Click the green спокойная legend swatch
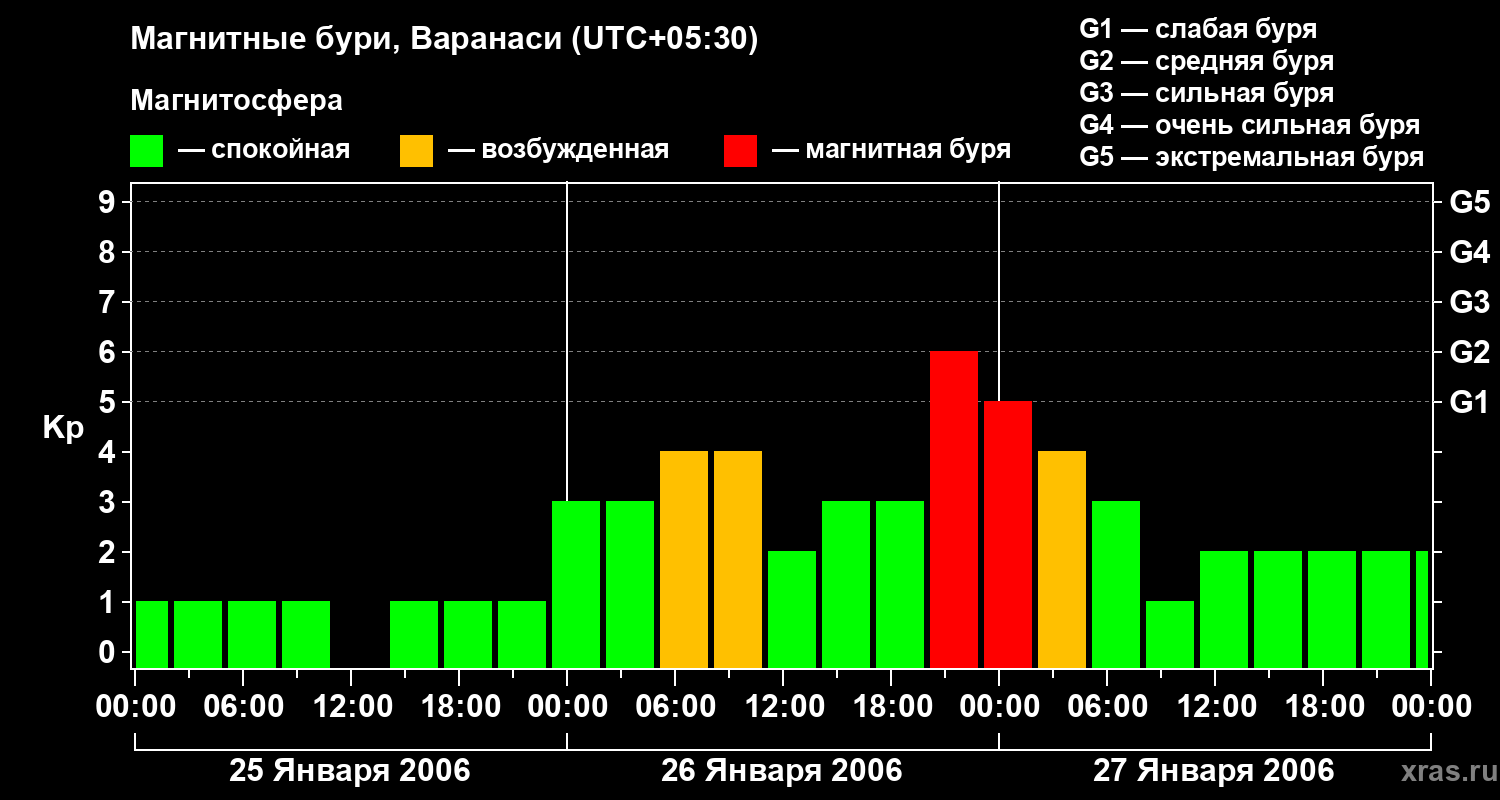Image resolution: width=1500 pixels, height=800 pixels. click(147, 151)
